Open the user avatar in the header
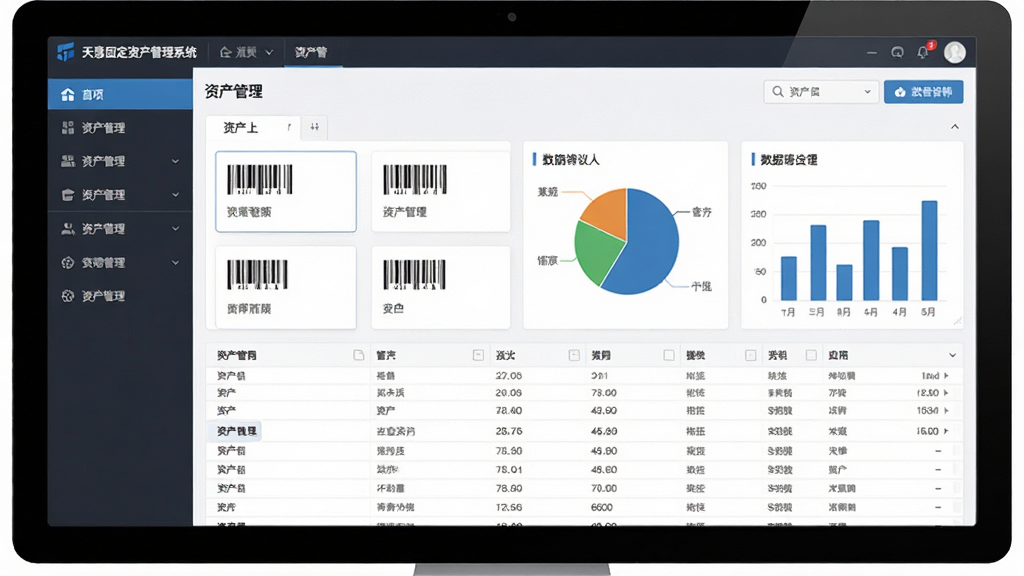 click(x=955, y=52)
